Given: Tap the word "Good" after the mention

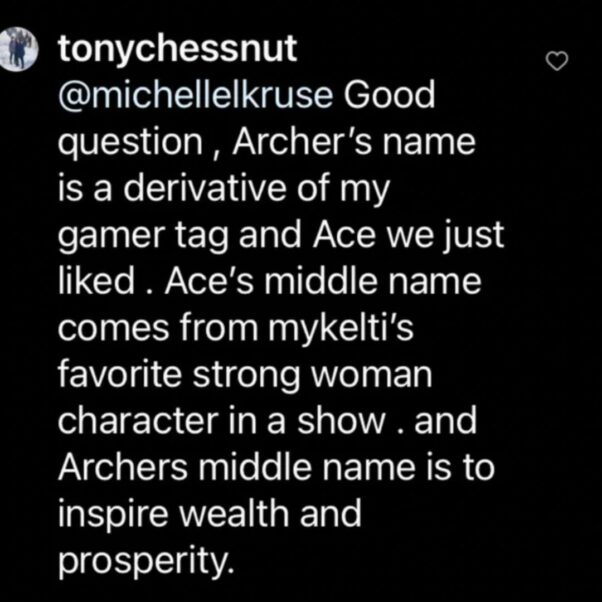Looking at the screenshot, I should tap(389, 96).
